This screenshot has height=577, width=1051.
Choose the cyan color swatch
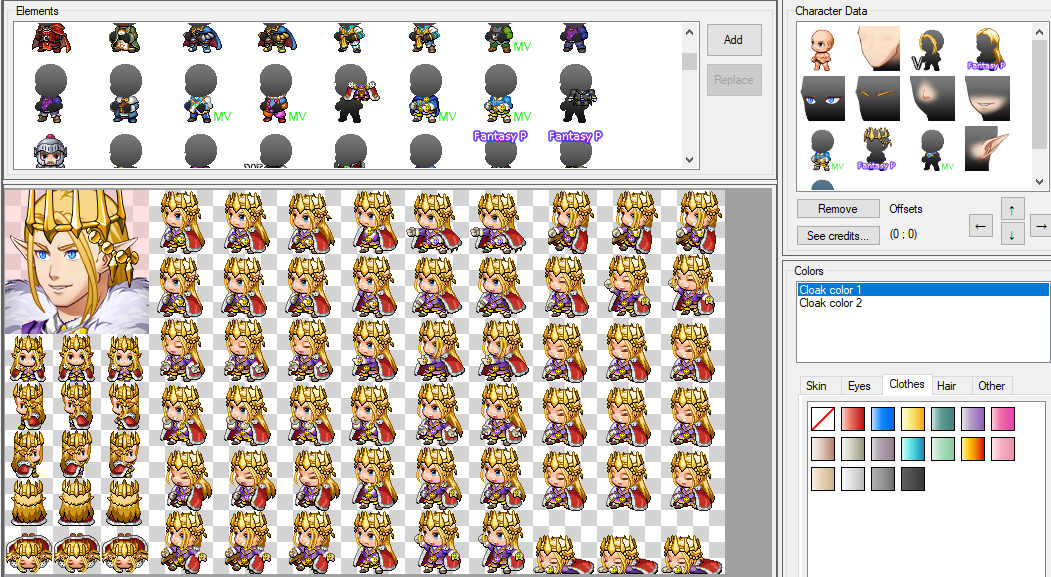tap(913, 449)
